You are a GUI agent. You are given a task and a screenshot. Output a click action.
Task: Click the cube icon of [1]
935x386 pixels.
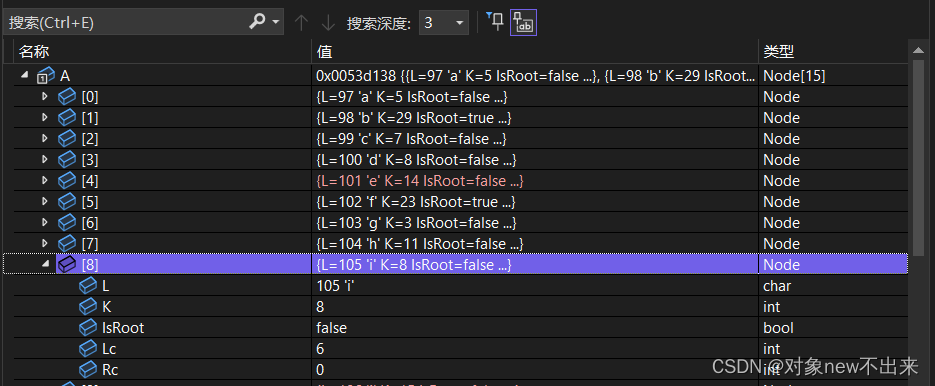(x=67, y=118)
